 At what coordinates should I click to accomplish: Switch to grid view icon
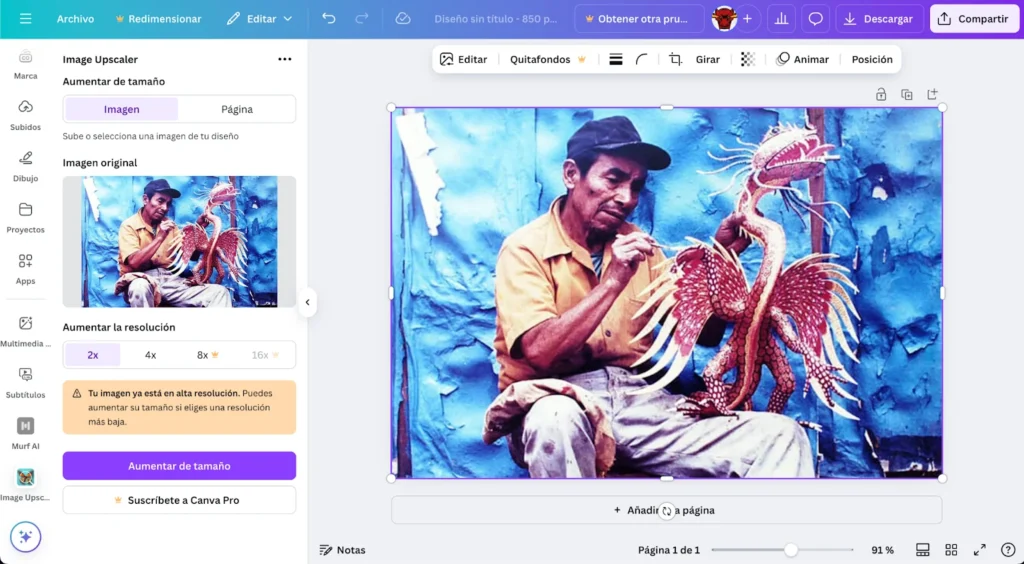pyautogui.click(x=951, y=550)
